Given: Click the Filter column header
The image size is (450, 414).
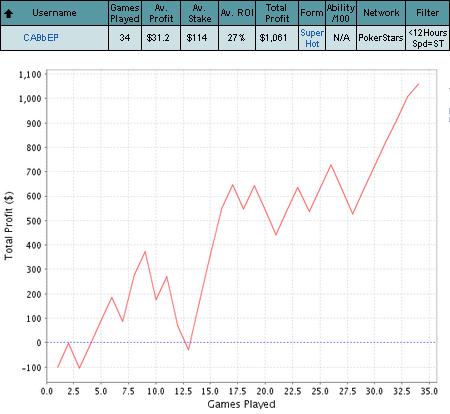Looking at the screenshot, I should pos(427,13).
